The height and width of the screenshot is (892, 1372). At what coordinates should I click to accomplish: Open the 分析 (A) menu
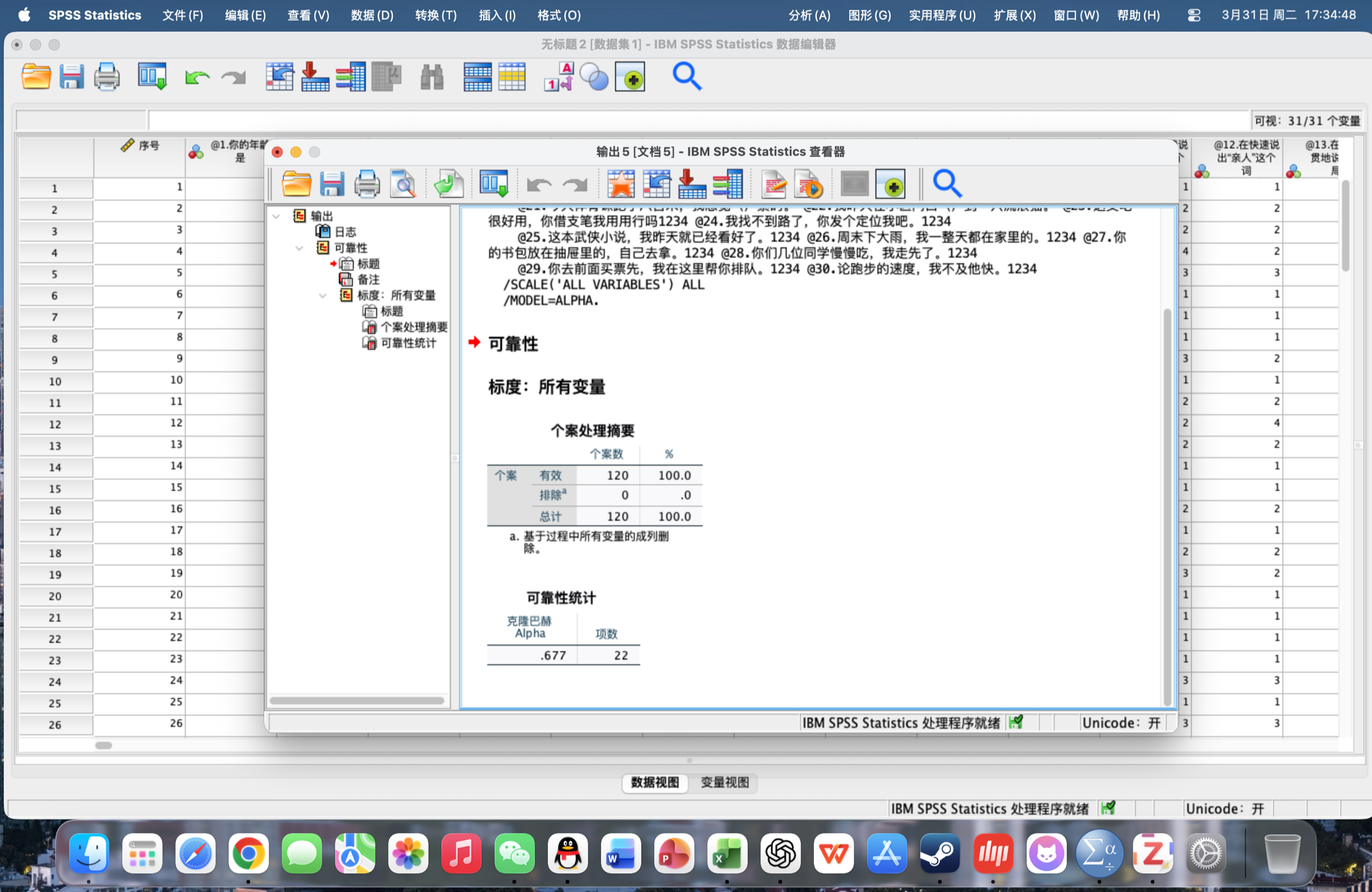tap(809, 15)
